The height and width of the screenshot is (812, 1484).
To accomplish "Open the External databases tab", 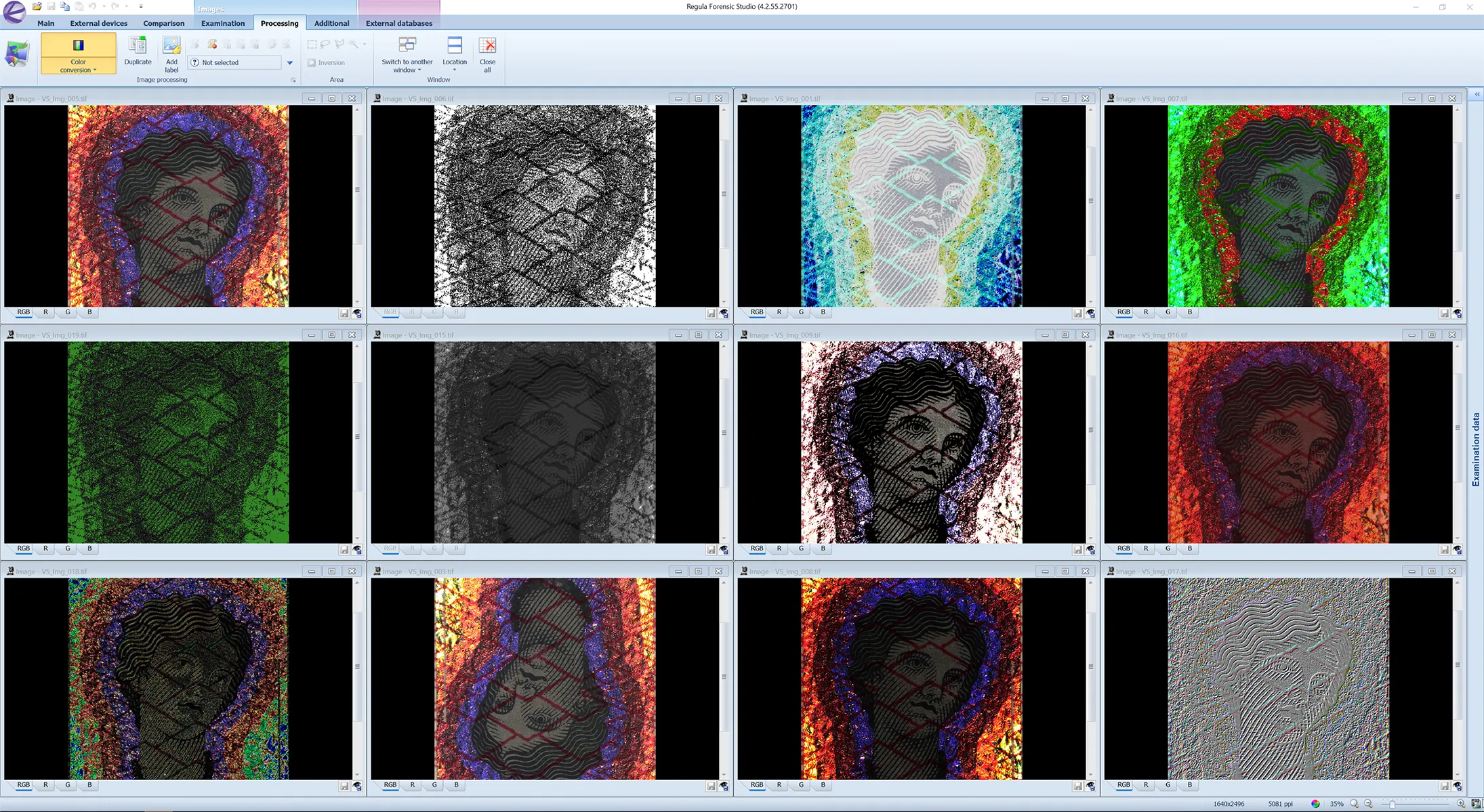I will click(399, 23).
